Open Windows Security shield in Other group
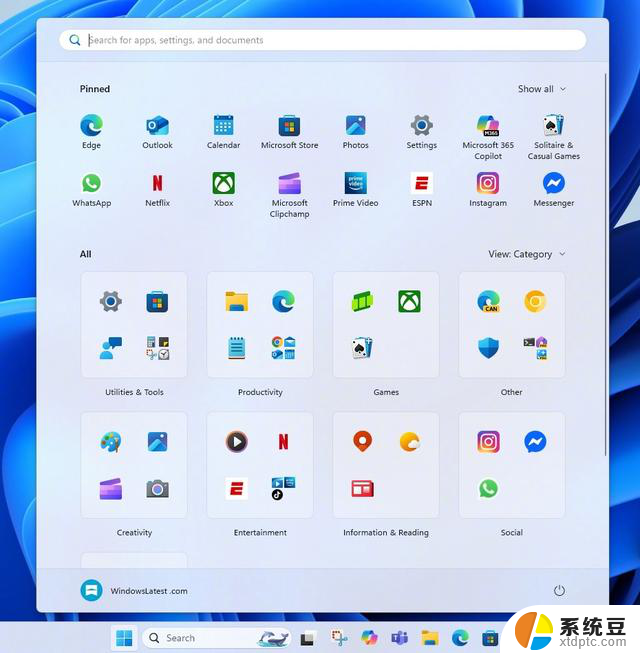 [488, 348]
